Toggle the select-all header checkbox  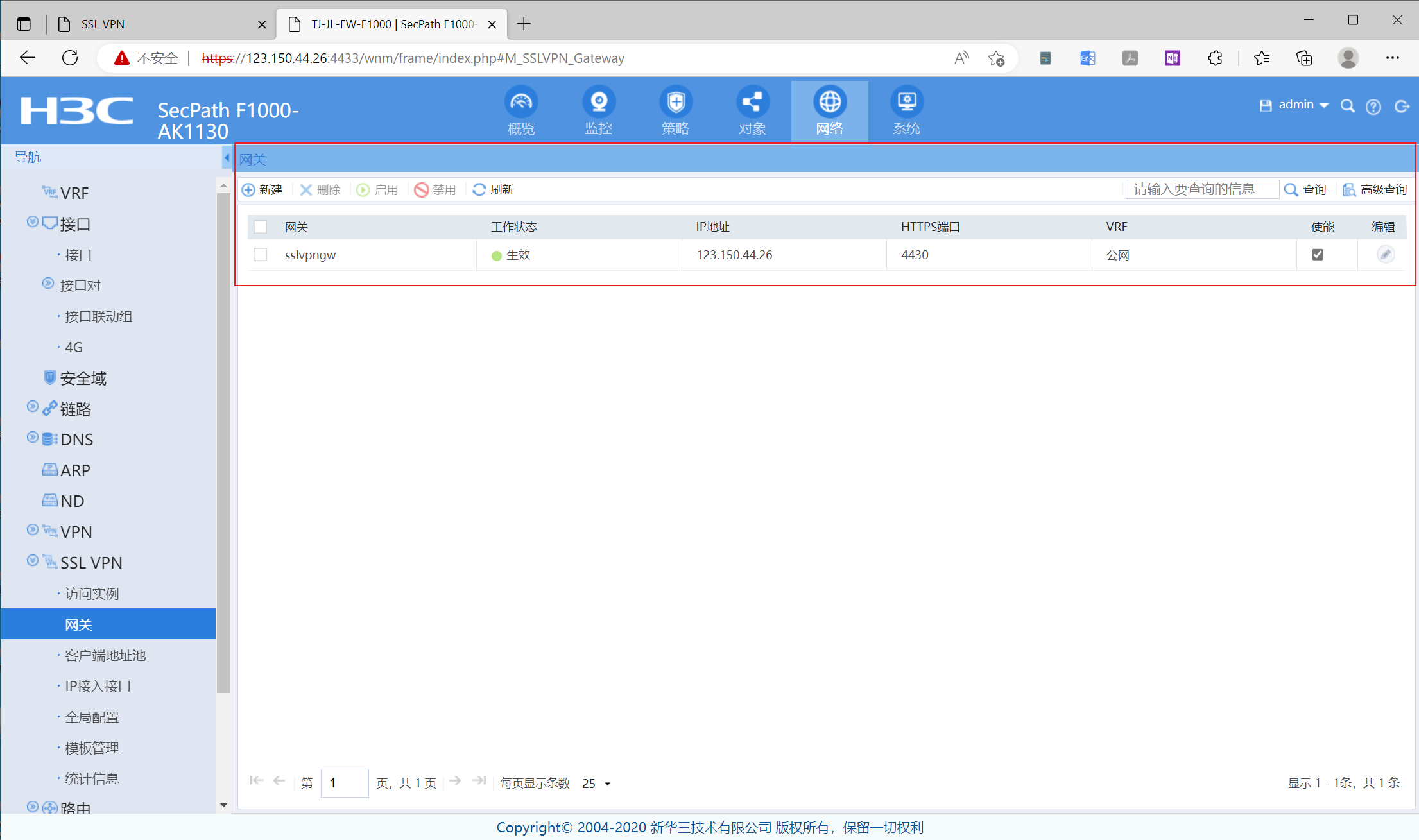pyautogui.click(x=260, y=227)
